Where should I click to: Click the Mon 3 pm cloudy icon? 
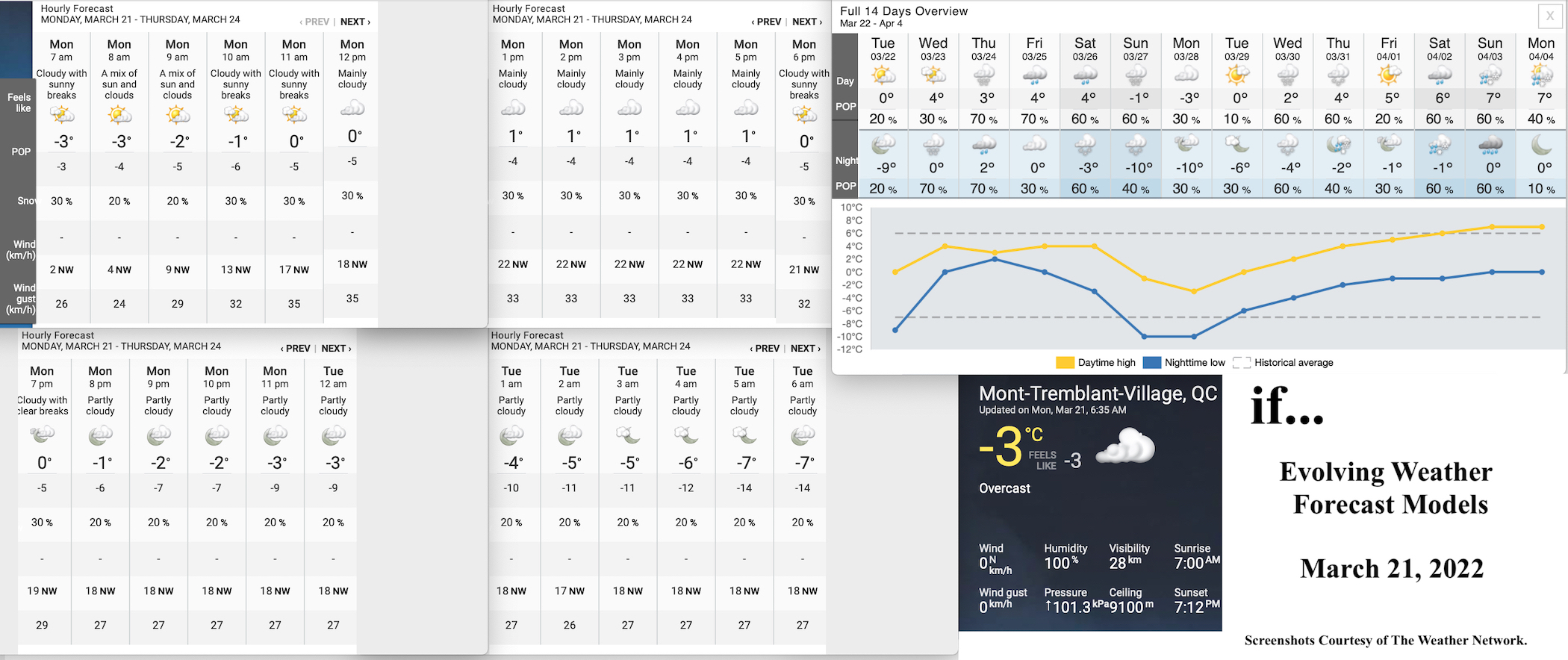click(x=629, y=109)
